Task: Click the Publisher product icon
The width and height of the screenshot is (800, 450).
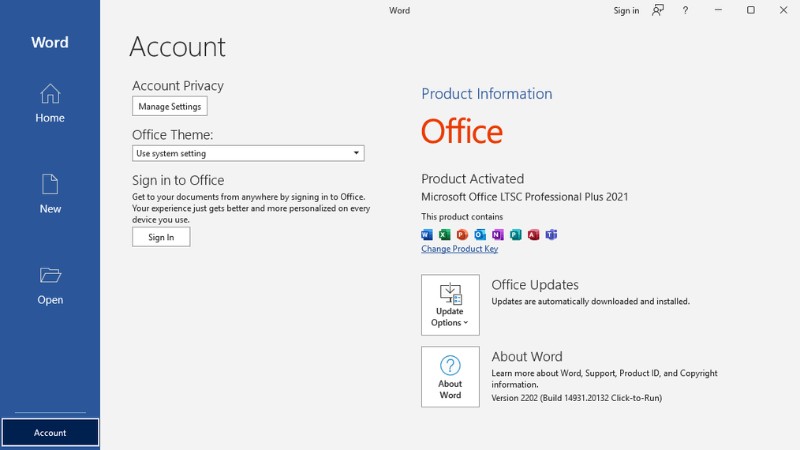Action: [516, 234]
